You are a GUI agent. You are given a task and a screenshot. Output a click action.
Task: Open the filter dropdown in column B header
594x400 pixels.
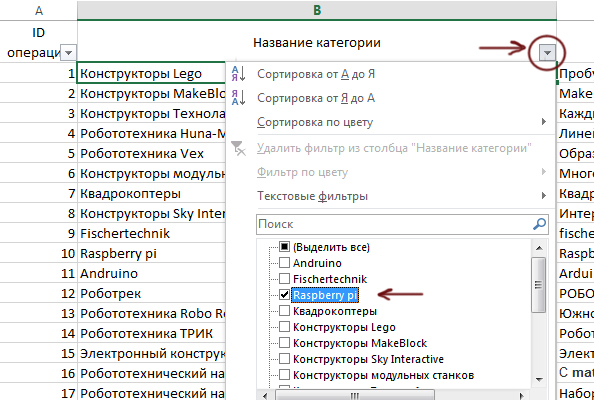(x=547, y=53)
